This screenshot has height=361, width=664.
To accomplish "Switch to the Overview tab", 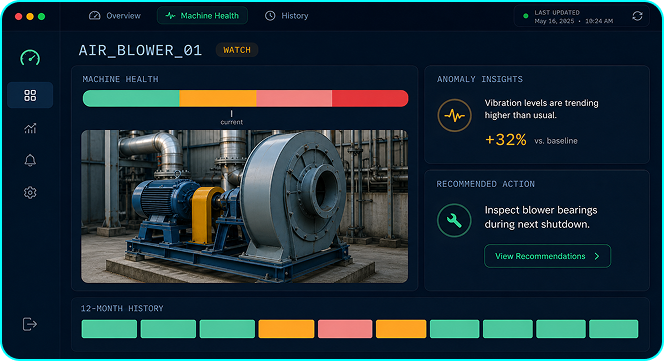I will click(115, 16).
